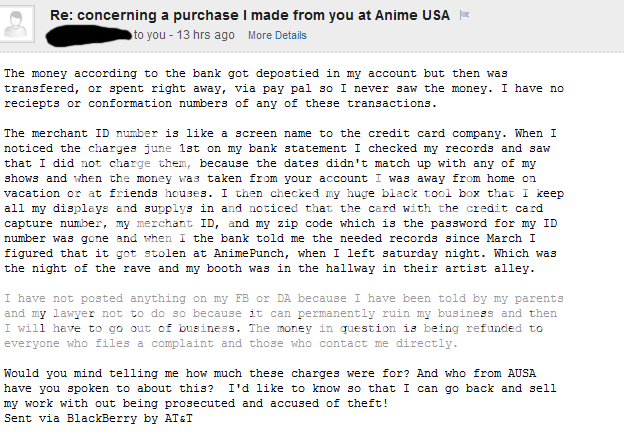
Task: Click the redacted sender name
Action: point(90,37)
